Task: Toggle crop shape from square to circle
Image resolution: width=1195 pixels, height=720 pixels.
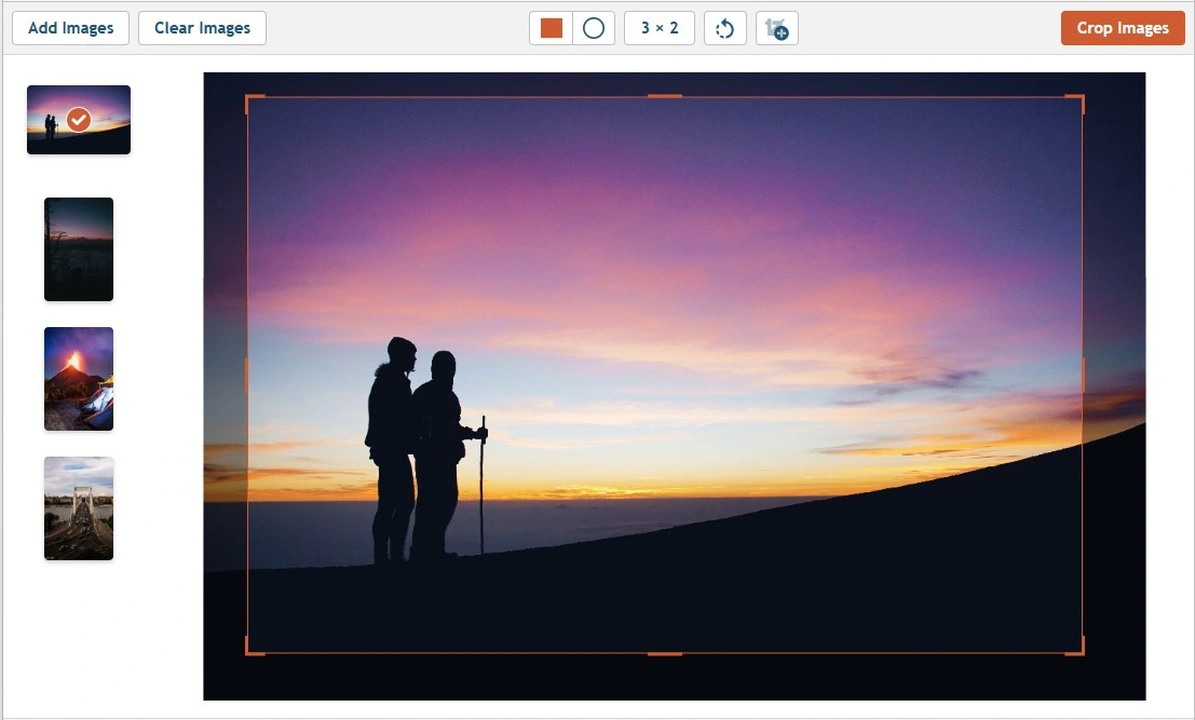Action: click(x=593, y=28)
